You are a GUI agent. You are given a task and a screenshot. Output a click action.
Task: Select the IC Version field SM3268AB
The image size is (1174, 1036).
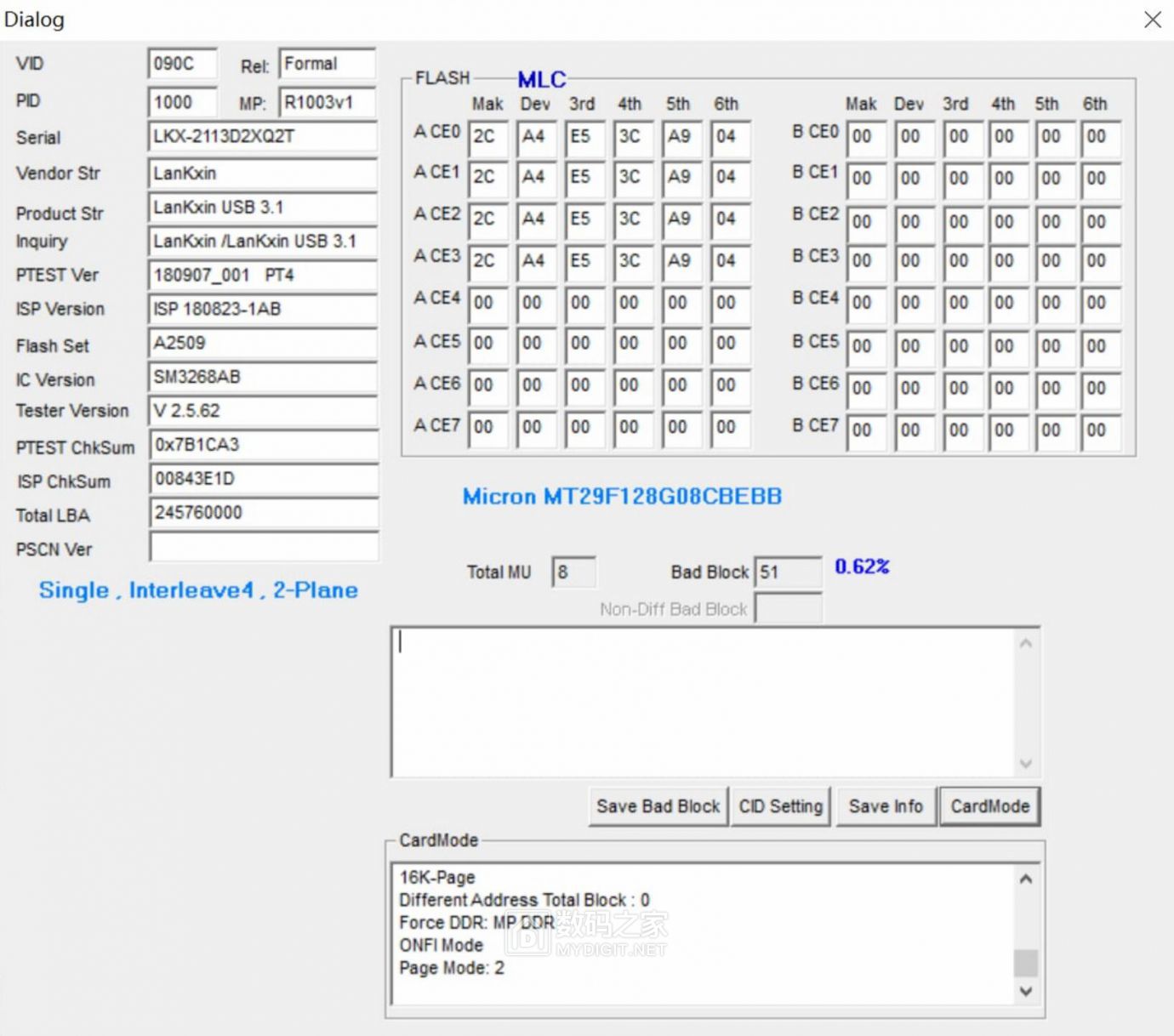pos(262,377)
